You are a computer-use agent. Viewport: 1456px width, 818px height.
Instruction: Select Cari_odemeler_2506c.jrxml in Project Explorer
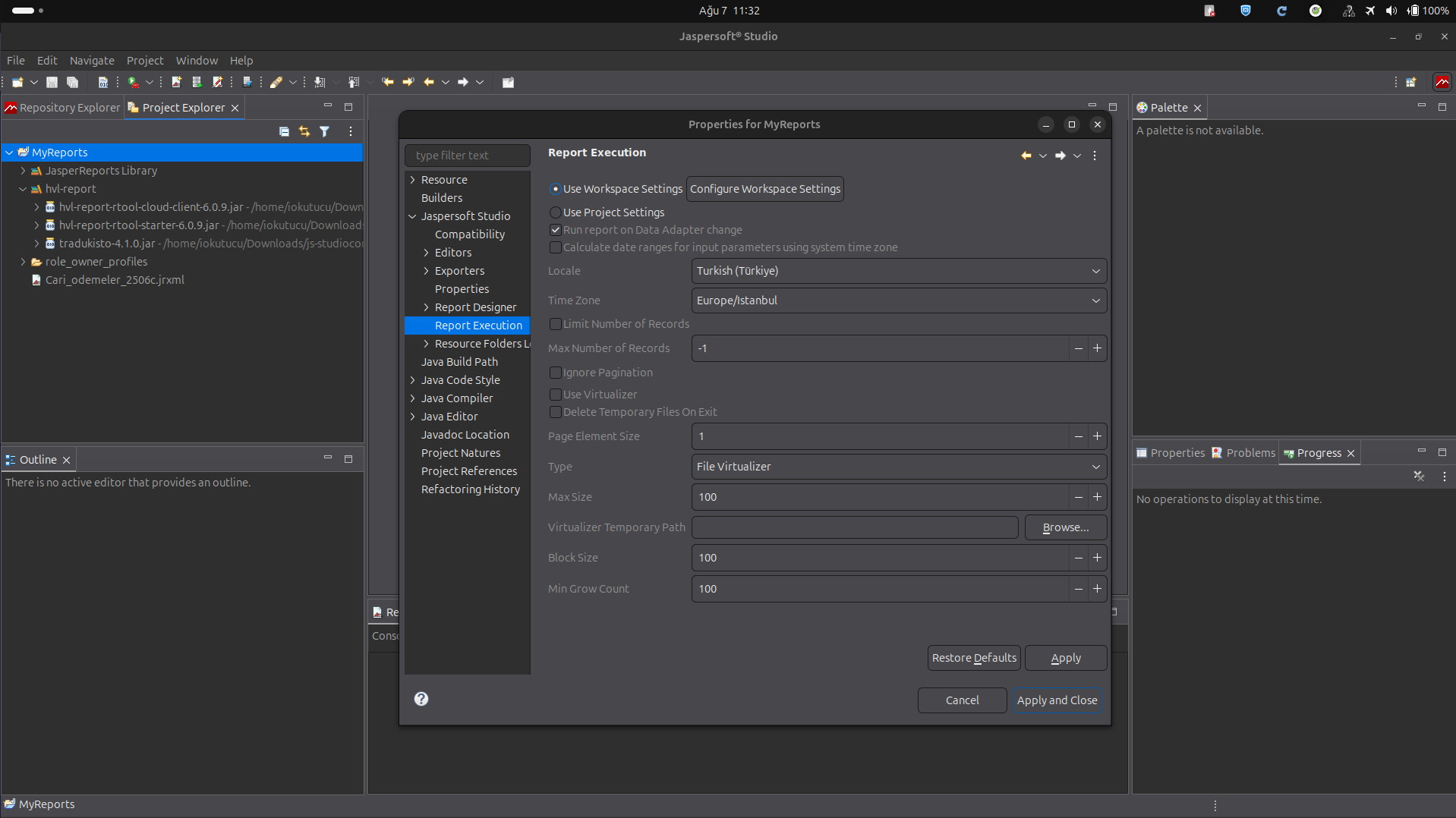tap(115, 280)
